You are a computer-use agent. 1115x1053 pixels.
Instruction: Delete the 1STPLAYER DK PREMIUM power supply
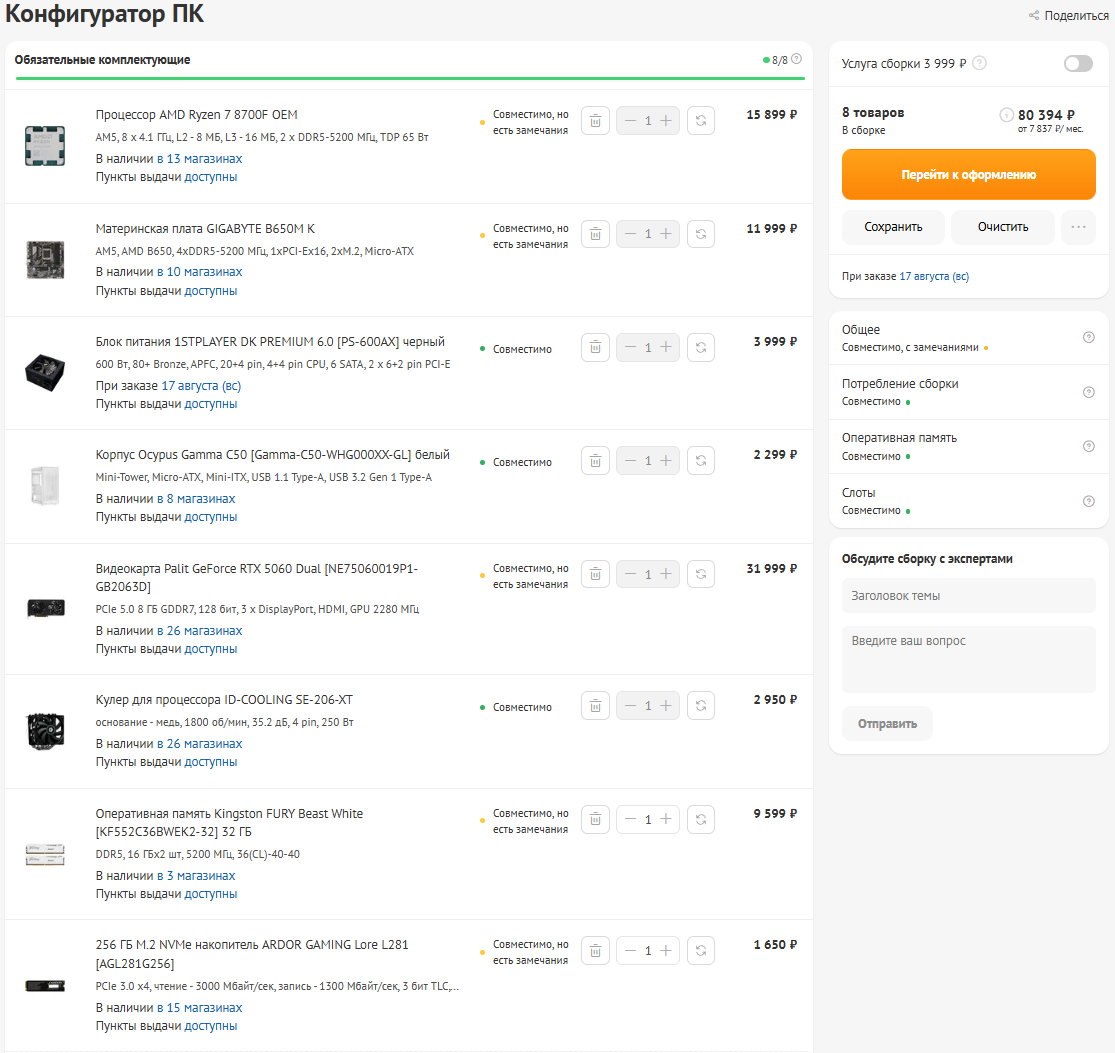[595, 348]
